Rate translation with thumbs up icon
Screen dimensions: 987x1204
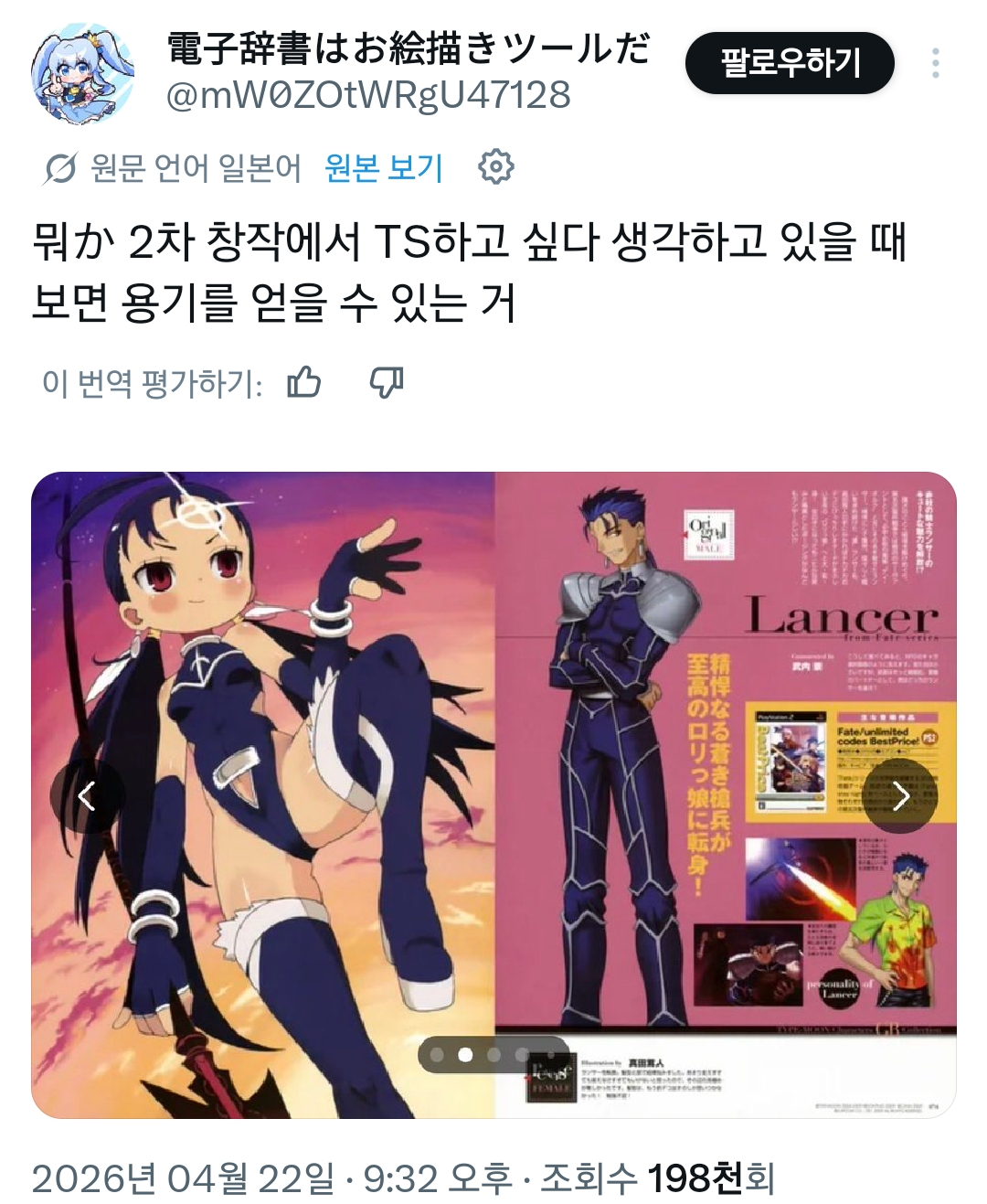point(303,383)
